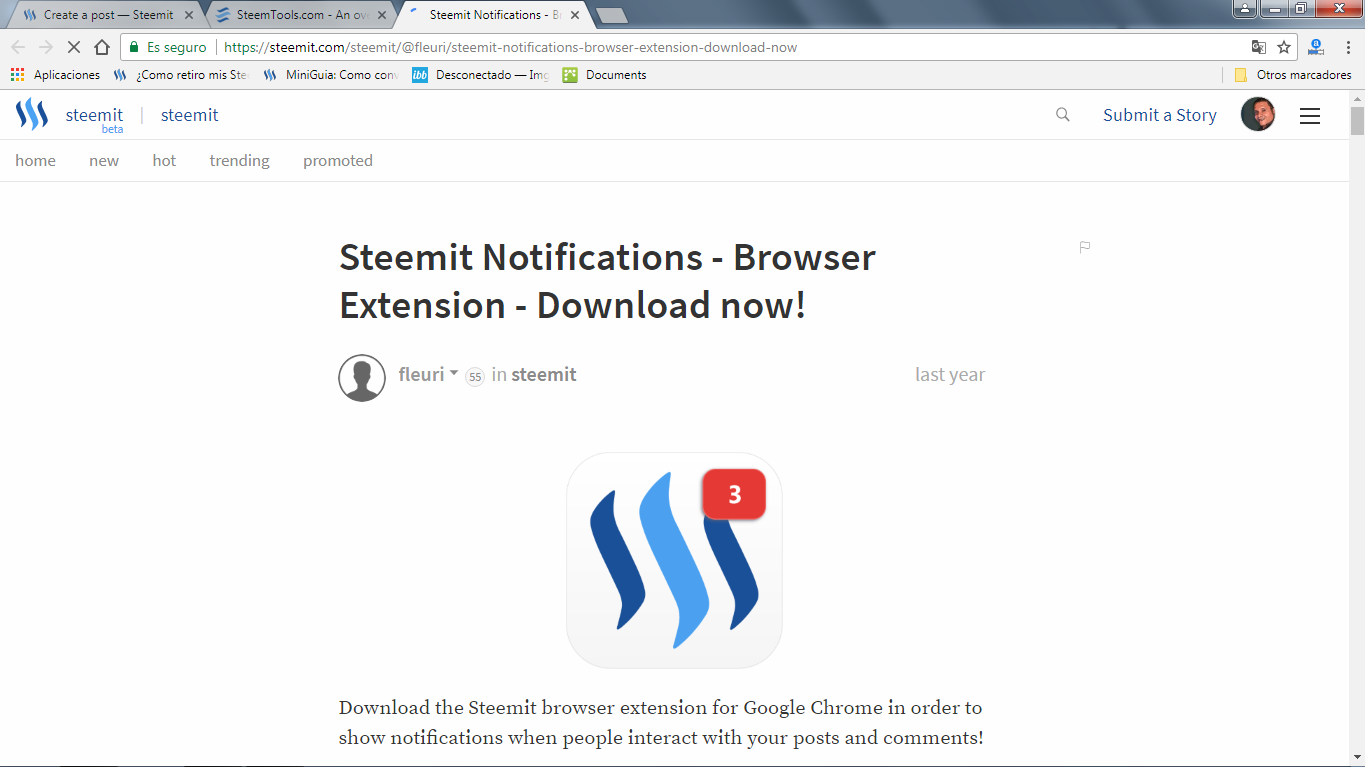
Task: Click the Steemit notification logo image in the post
Action: tap(674, 560)
